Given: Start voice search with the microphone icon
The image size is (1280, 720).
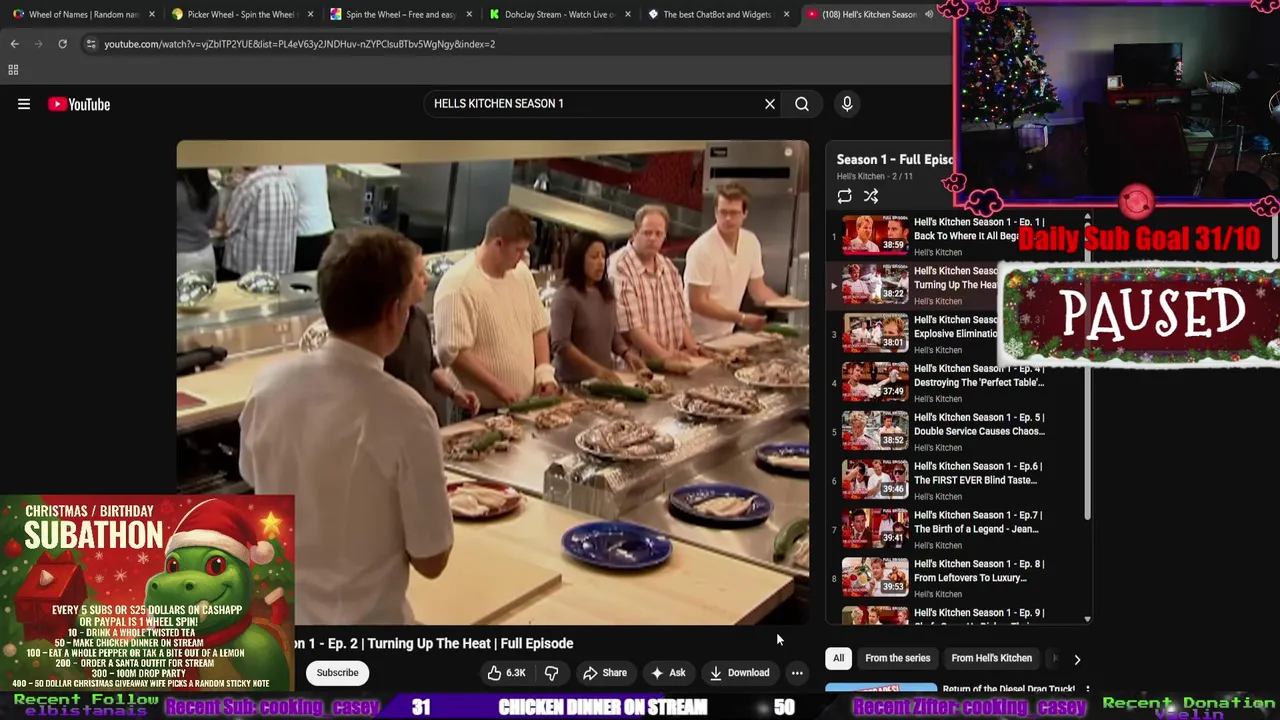Looking at the screenshot, I should point(847,104).
